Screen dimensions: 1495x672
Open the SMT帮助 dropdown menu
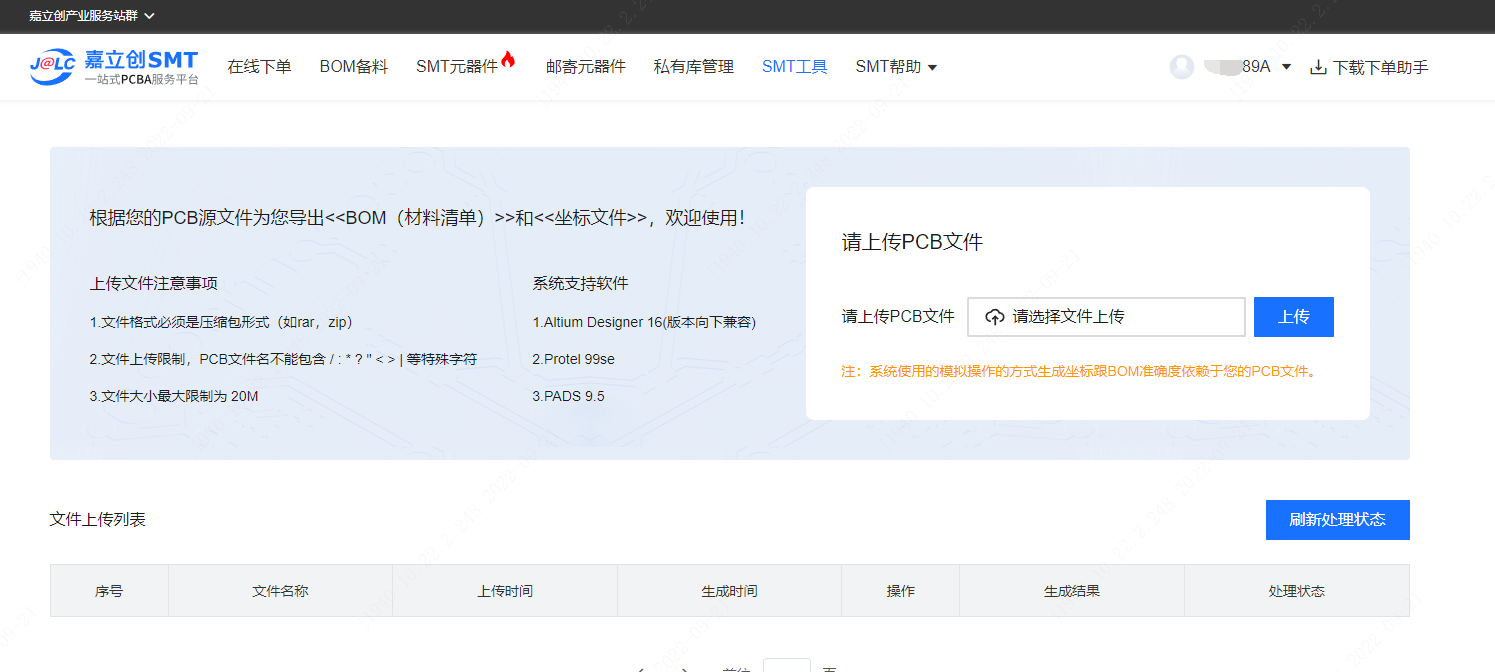point(896,67)
